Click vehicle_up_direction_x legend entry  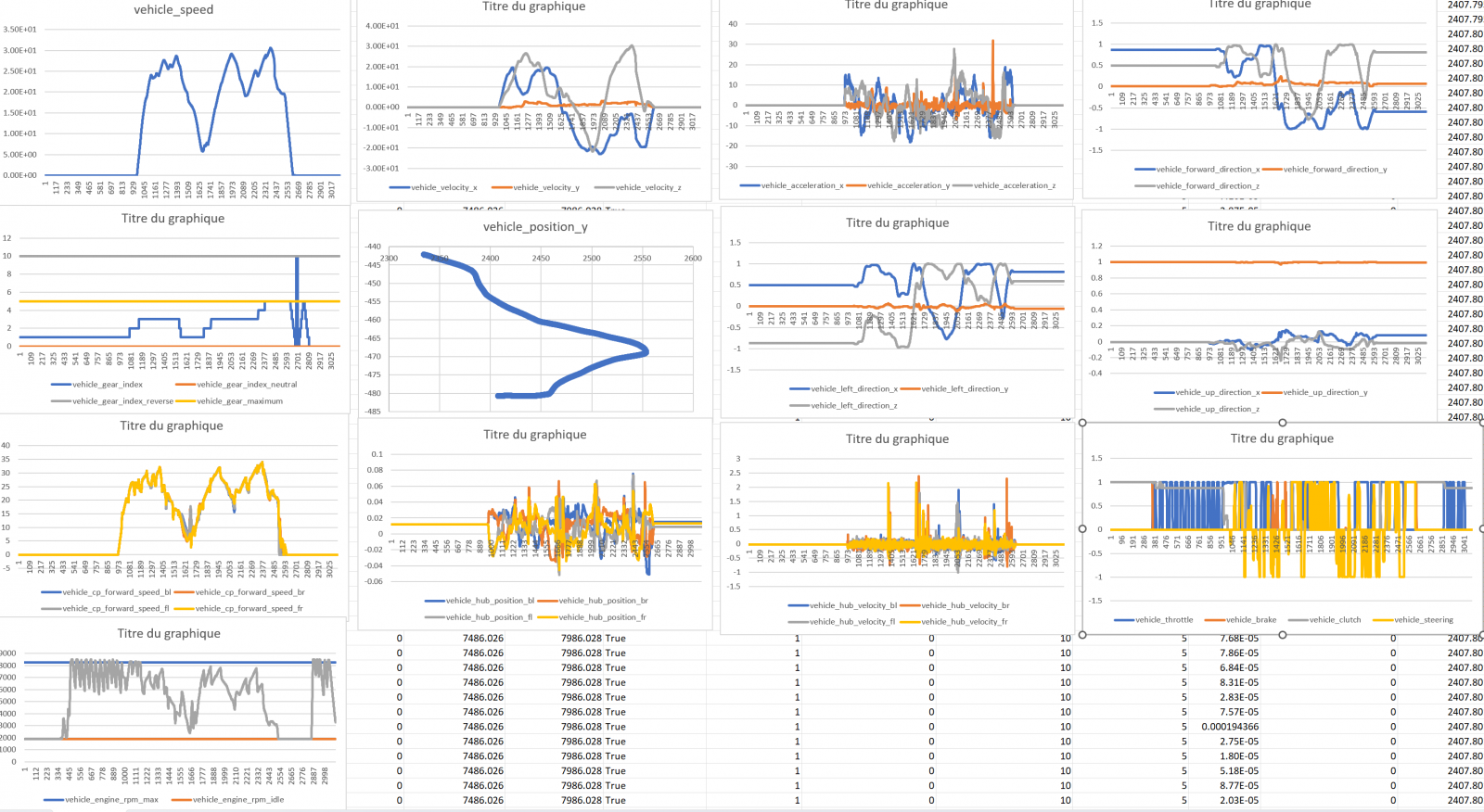(1208, 393)
